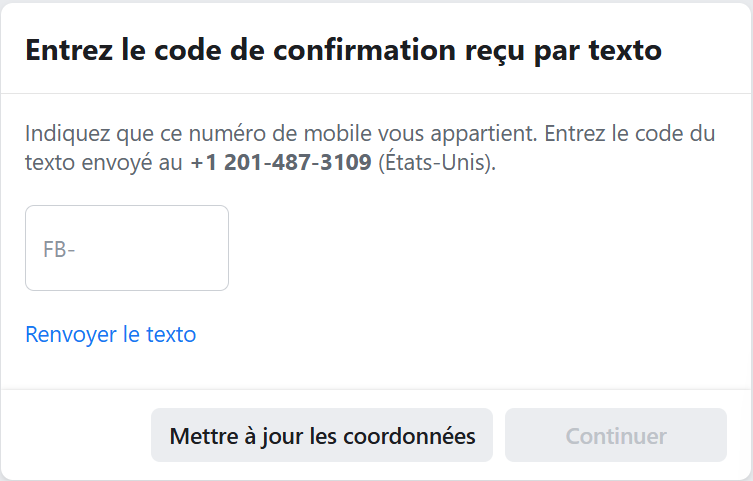Click the digits '3109' of the phone number
This screenshot has width=753, height=481.
click(x=343, y=162)
